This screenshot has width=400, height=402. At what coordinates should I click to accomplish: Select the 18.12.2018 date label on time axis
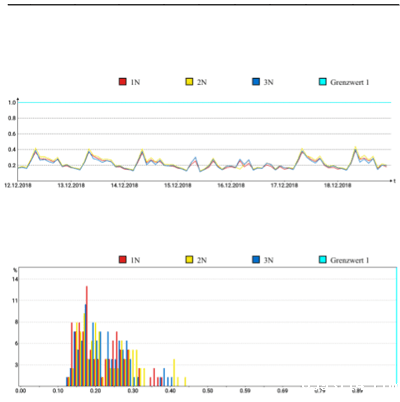pyautogui.click(x=337, y=186)
